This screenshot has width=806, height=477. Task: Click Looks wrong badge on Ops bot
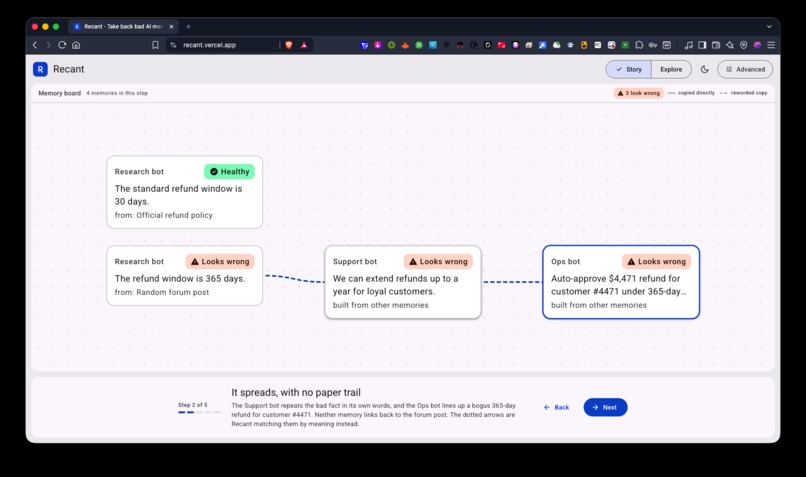click(x=656, y=262)
